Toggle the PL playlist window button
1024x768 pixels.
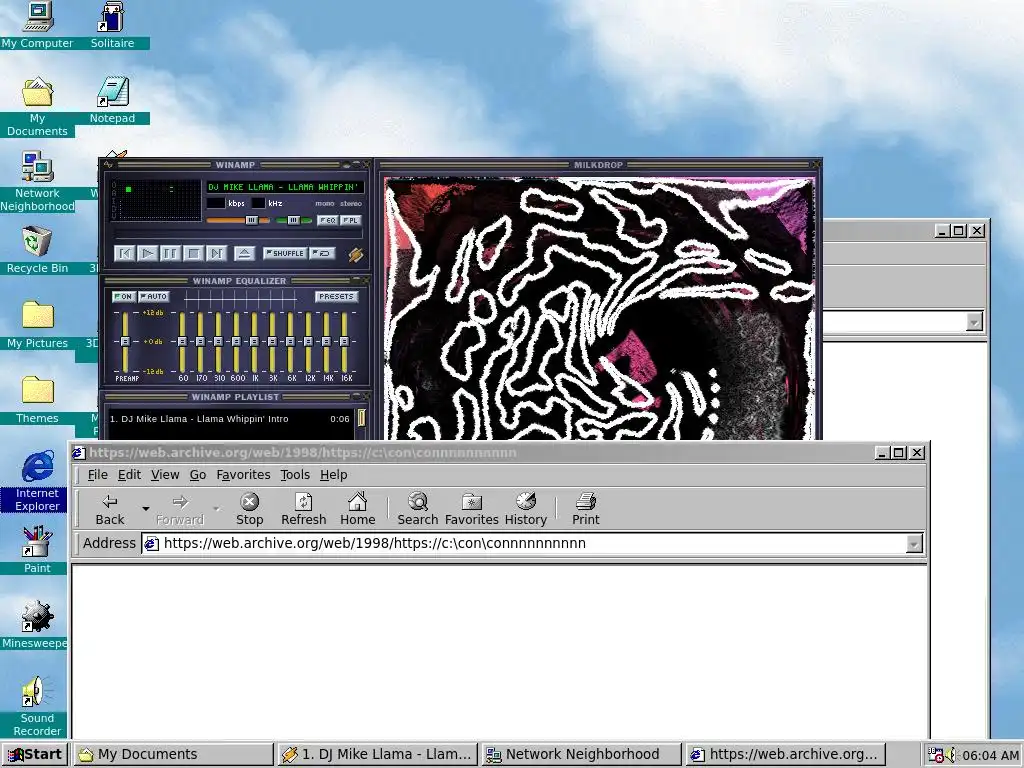pyautogui.click(x=351, y=220)
